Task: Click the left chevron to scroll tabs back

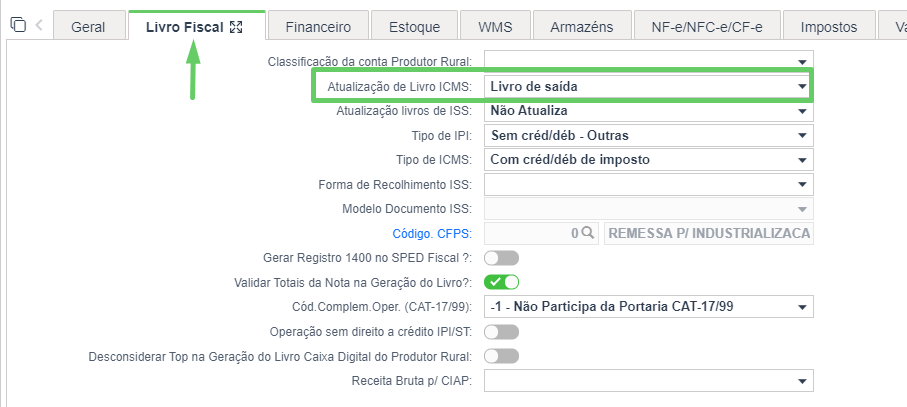Action: (39, 25)
